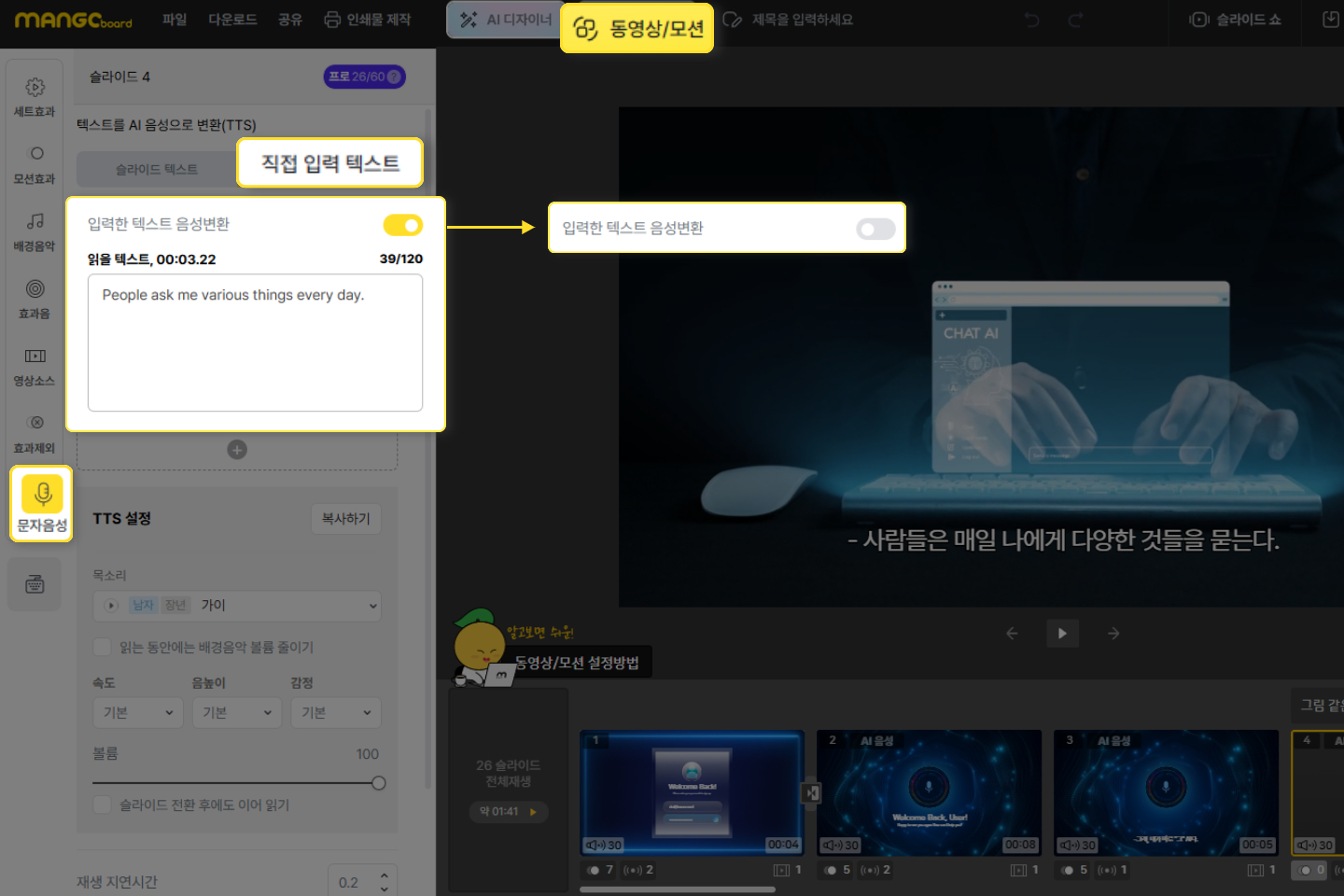Open the 감정 emotion dropdown
1344x896 pixels.
(335, 713)
